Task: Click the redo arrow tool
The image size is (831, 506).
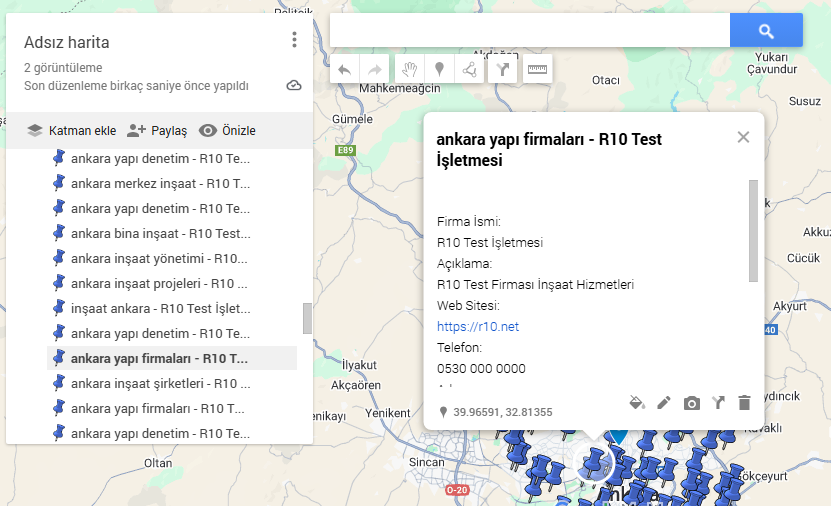Action: (375, 69)
